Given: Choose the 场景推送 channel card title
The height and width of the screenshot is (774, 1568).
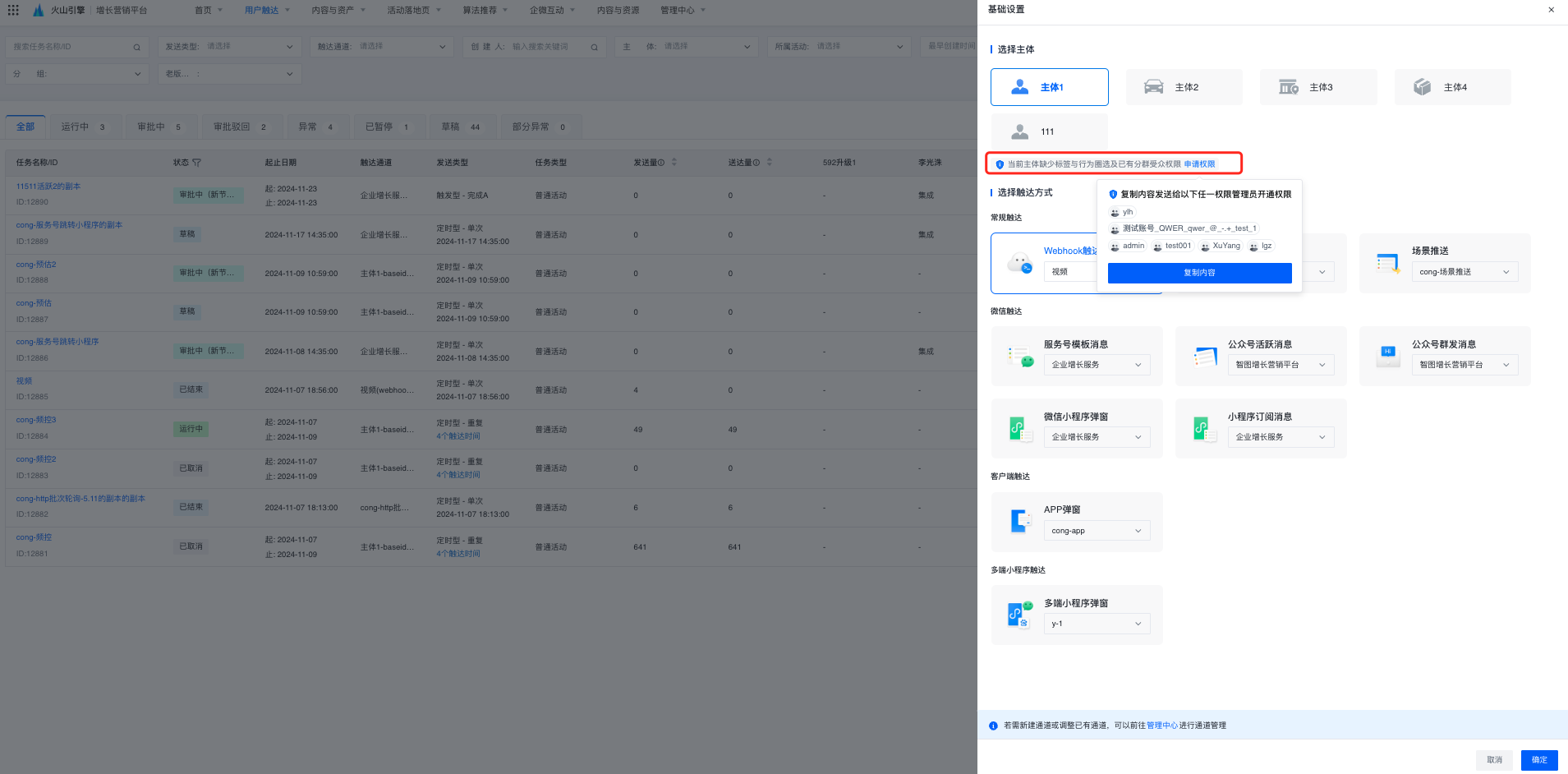Looking at the screenshot, I should (1430, 251).
